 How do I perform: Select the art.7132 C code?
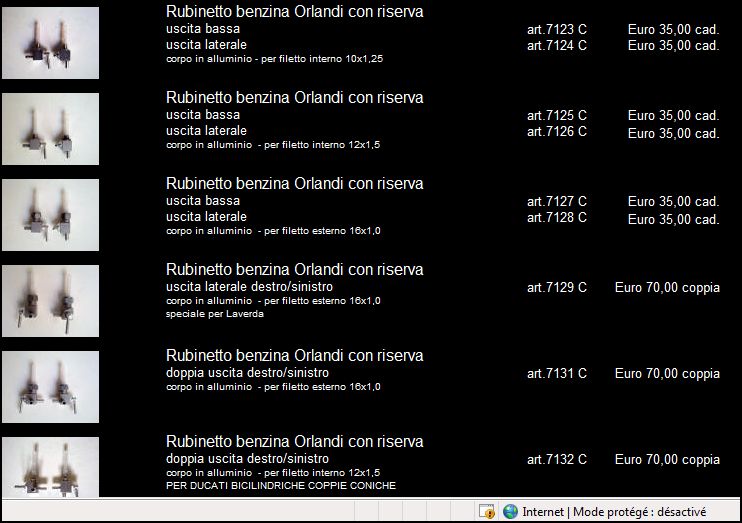click(557, 460)
